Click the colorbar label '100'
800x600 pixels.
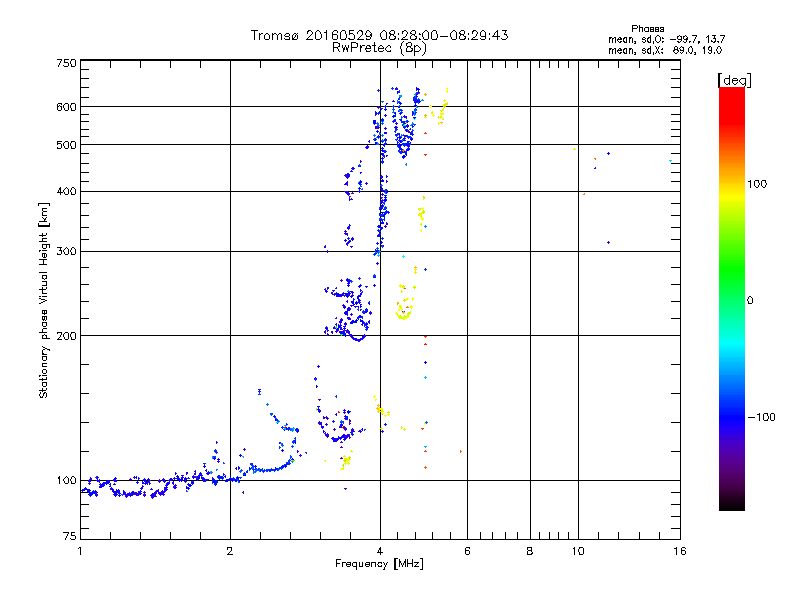click(757, 184)
